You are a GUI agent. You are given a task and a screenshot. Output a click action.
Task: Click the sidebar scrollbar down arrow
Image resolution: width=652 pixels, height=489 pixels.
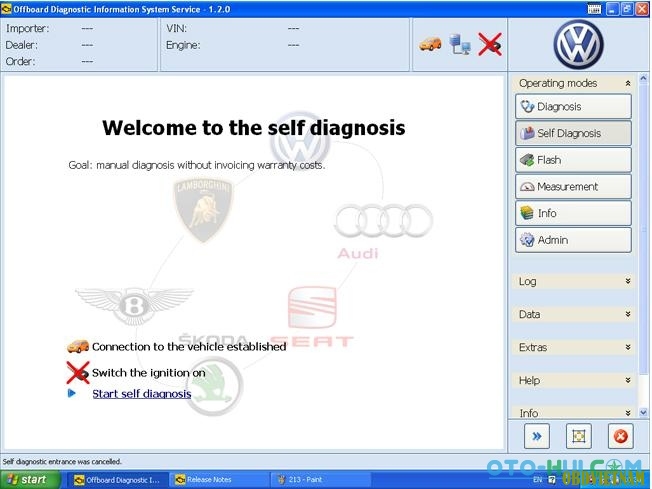643,412
